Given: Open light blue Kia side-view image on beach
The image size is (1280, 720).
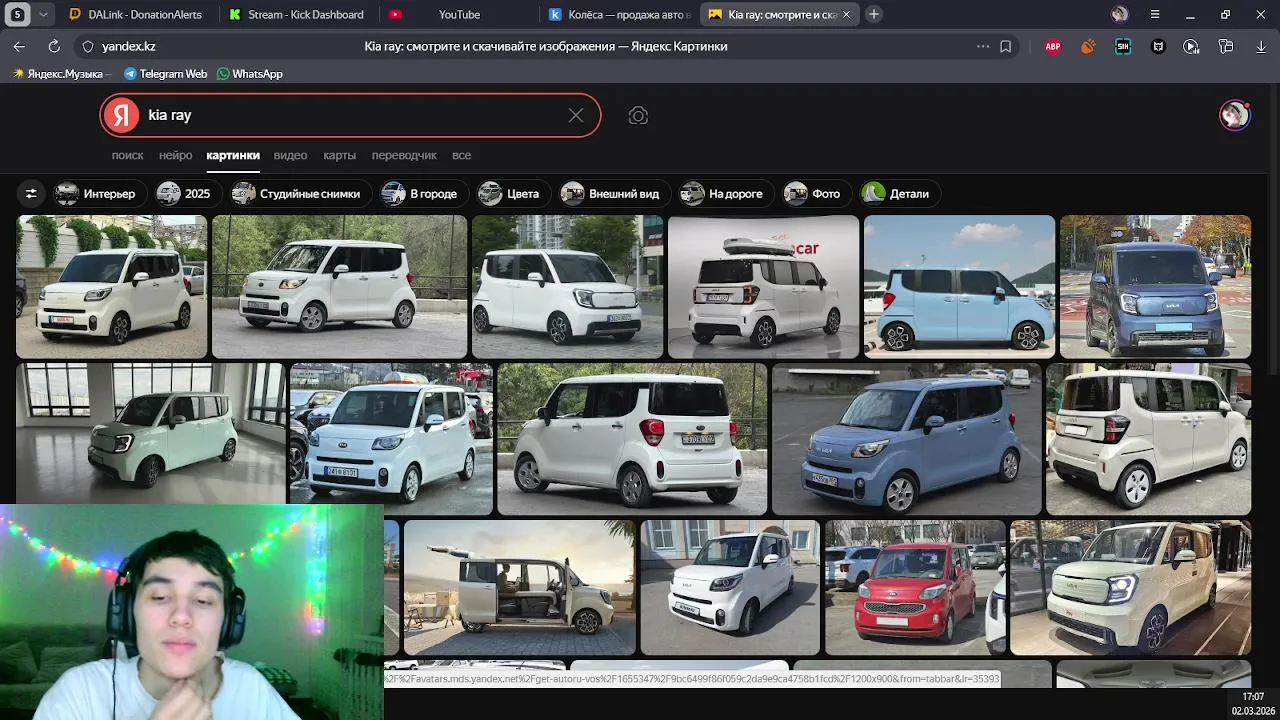Looking at the screenshot, I should tap(959, 287).
